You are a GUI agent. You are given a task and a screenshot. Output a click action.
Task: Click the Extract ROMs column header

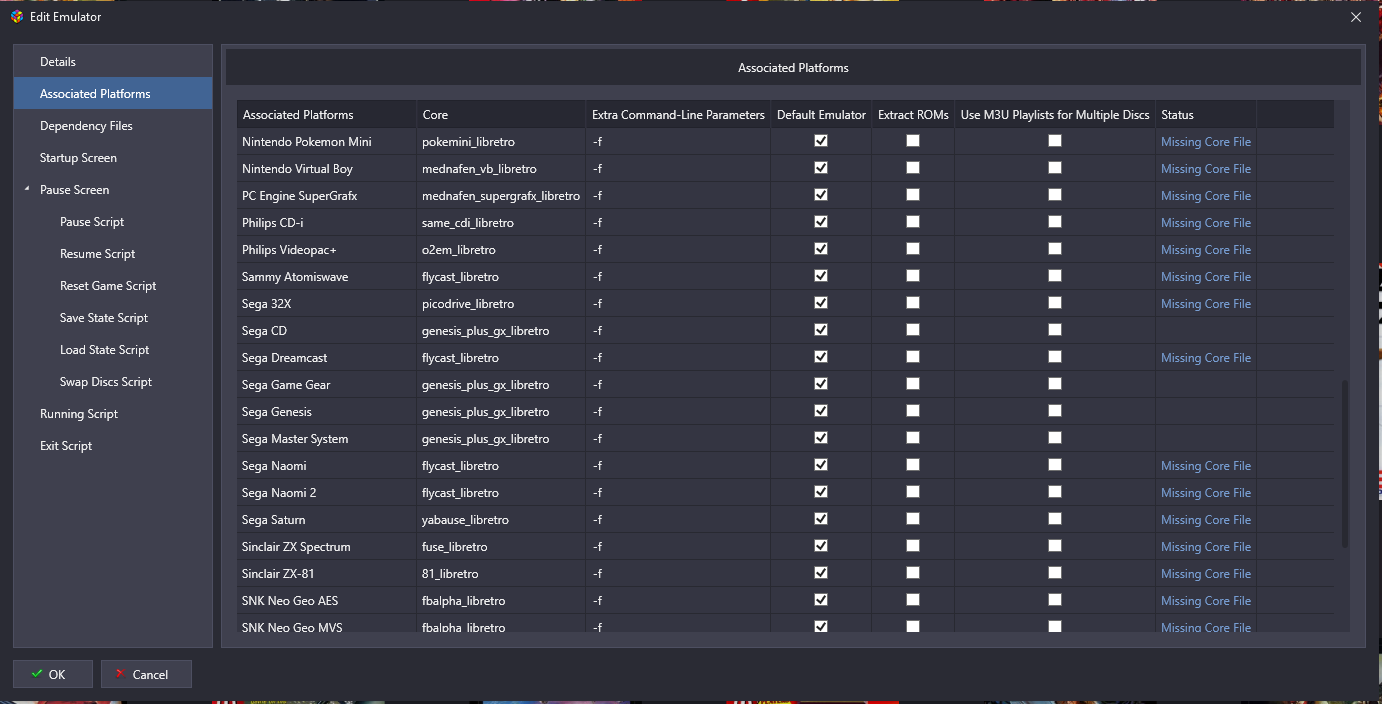coord(913,114)
